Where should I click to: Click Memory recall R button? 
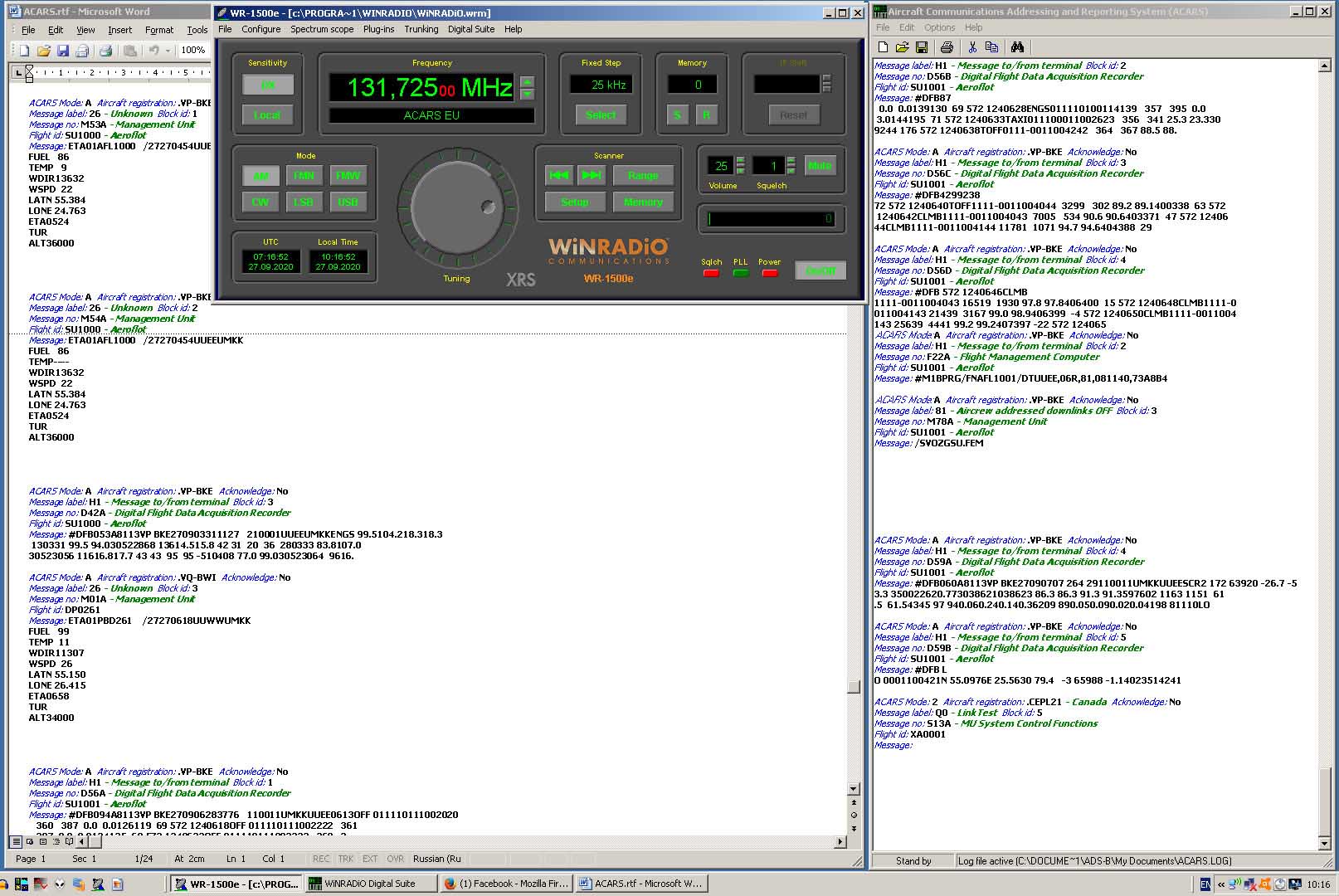click(706, 115)
